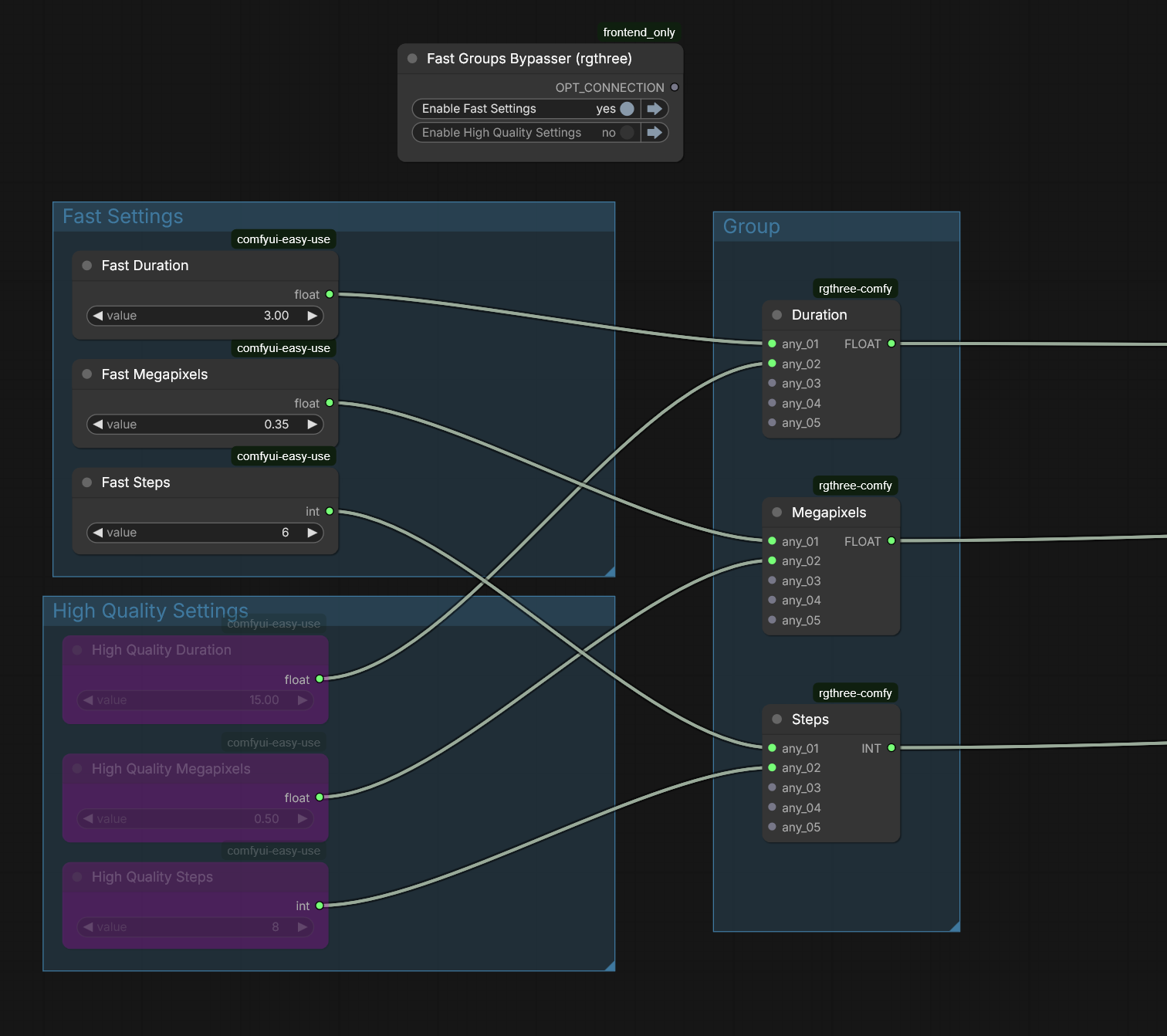The width and height of the screenshot is (1167, 1036).
Task: Click any_04 input port on Megapixels node
Action: (x=772, y=600)
